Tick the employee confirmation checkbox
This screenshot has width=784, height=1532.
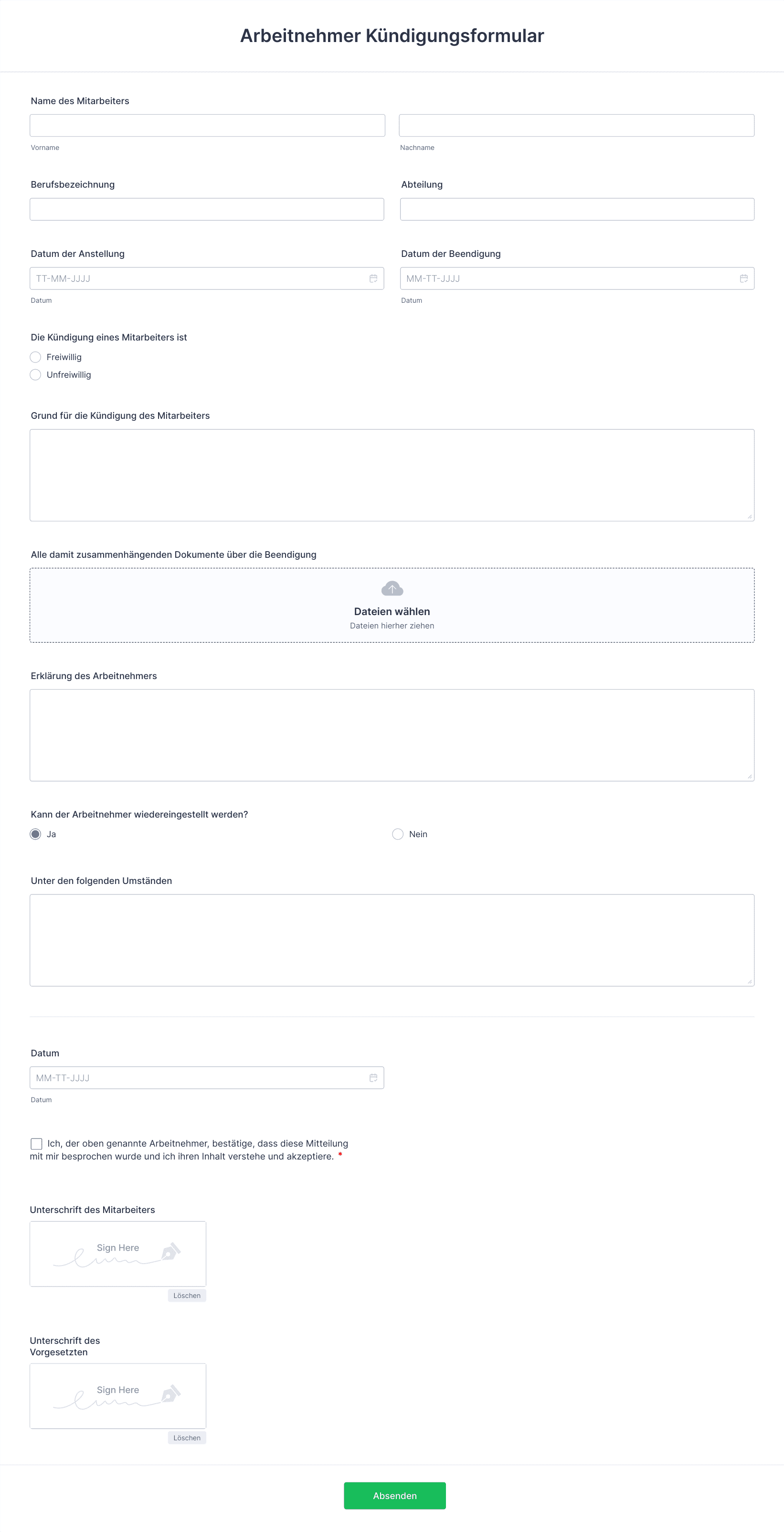coord(36,1144)
